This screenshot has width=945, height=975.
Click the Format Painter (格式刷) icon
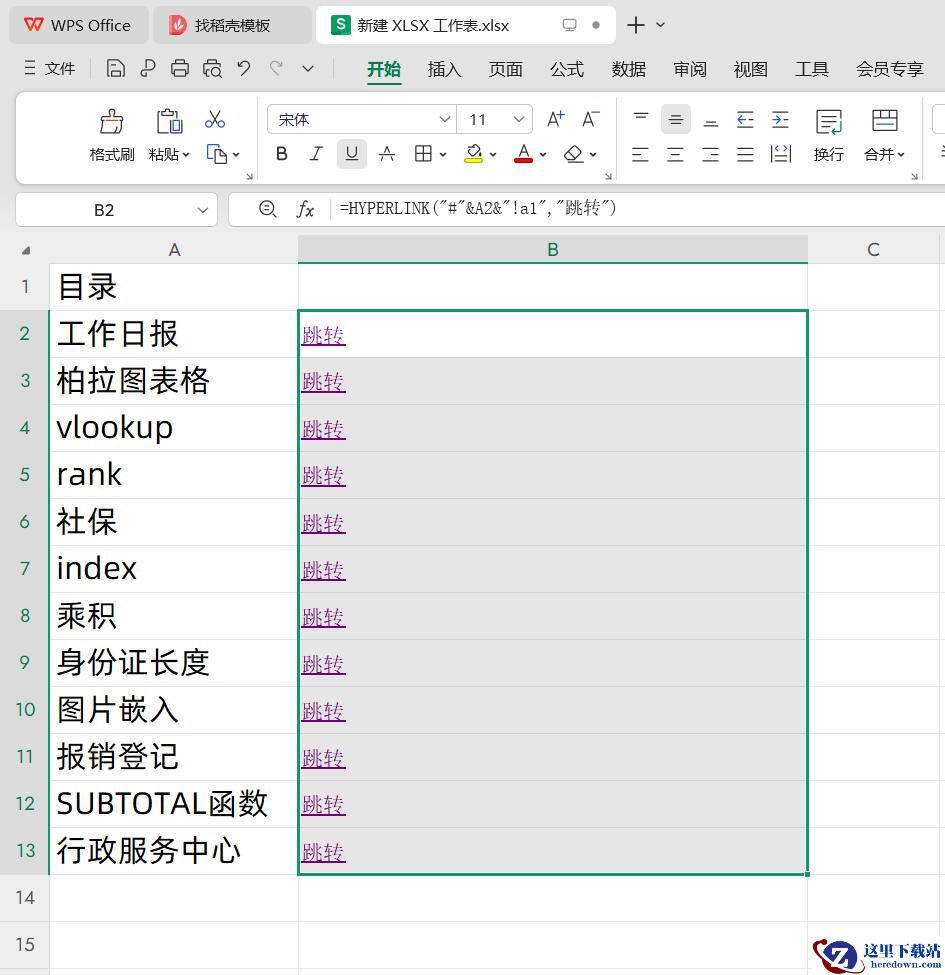tap(112, 121)
